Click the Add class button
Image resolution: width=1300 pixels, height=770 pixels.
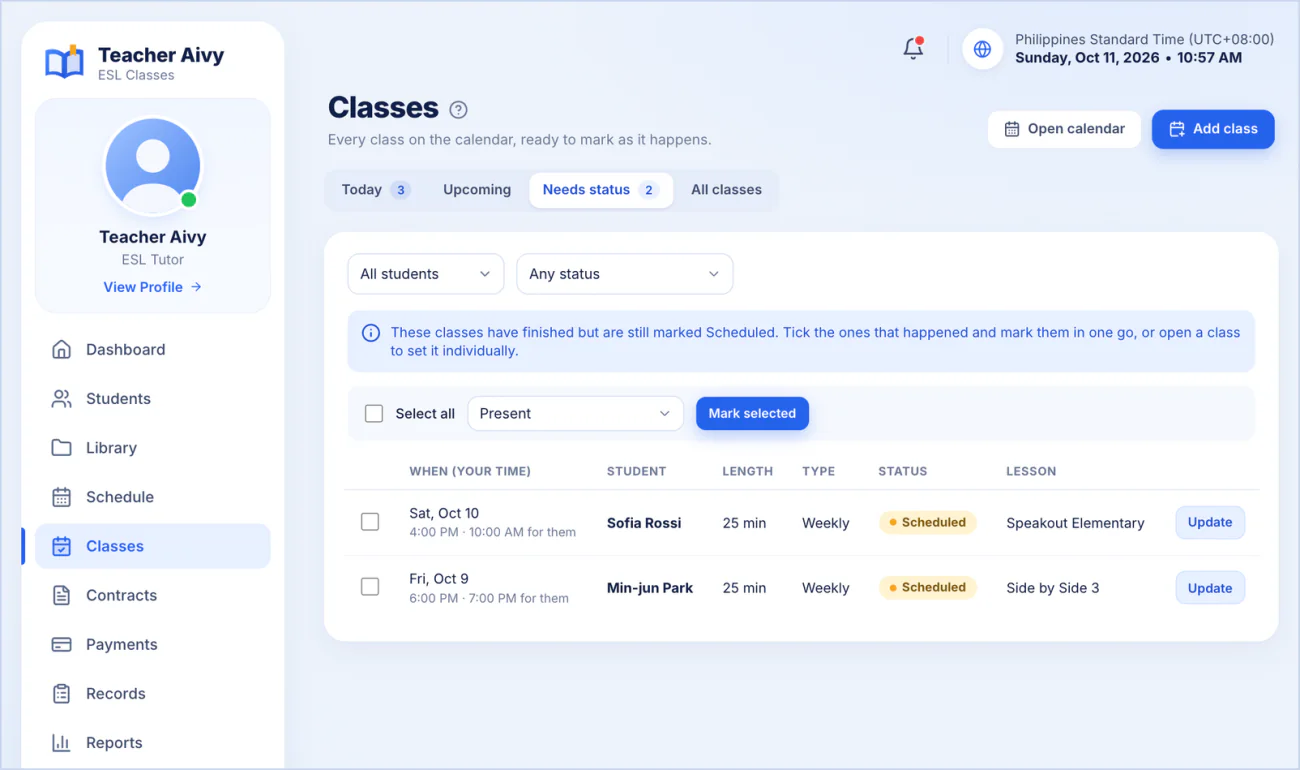(1213, 129)
